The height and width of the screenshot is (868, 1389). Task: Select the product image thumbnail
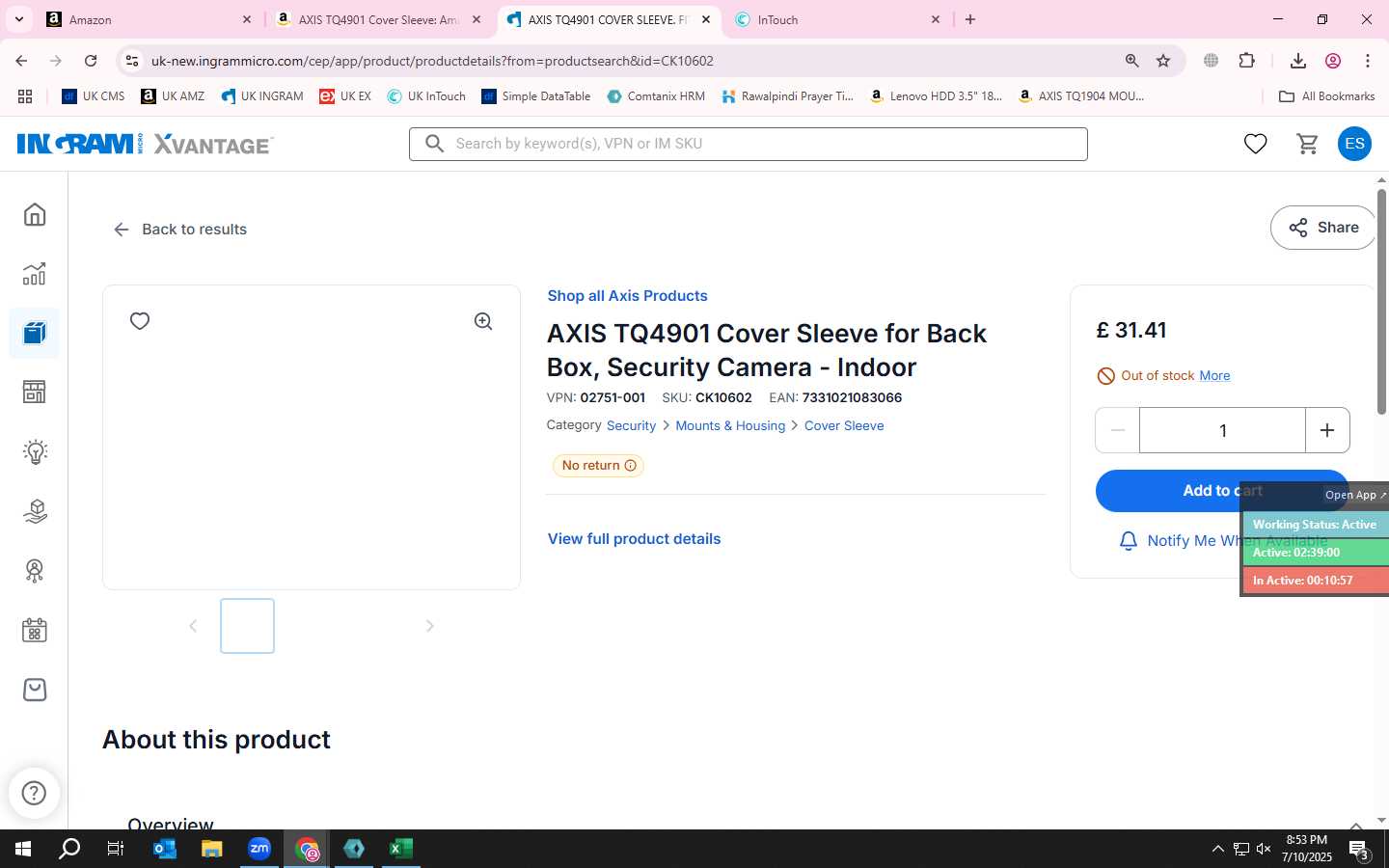point(247,626)
